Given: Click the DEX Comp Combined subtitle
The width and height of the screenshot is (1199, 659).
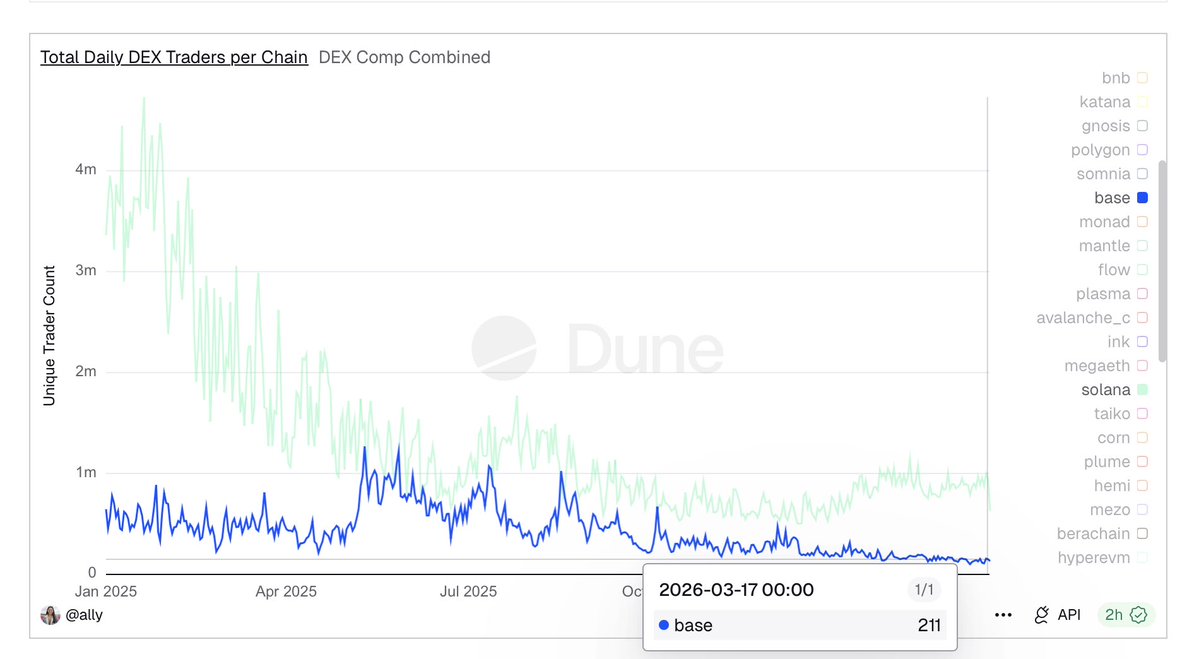Looking at the screenshot, I should [x=405, y=57].
